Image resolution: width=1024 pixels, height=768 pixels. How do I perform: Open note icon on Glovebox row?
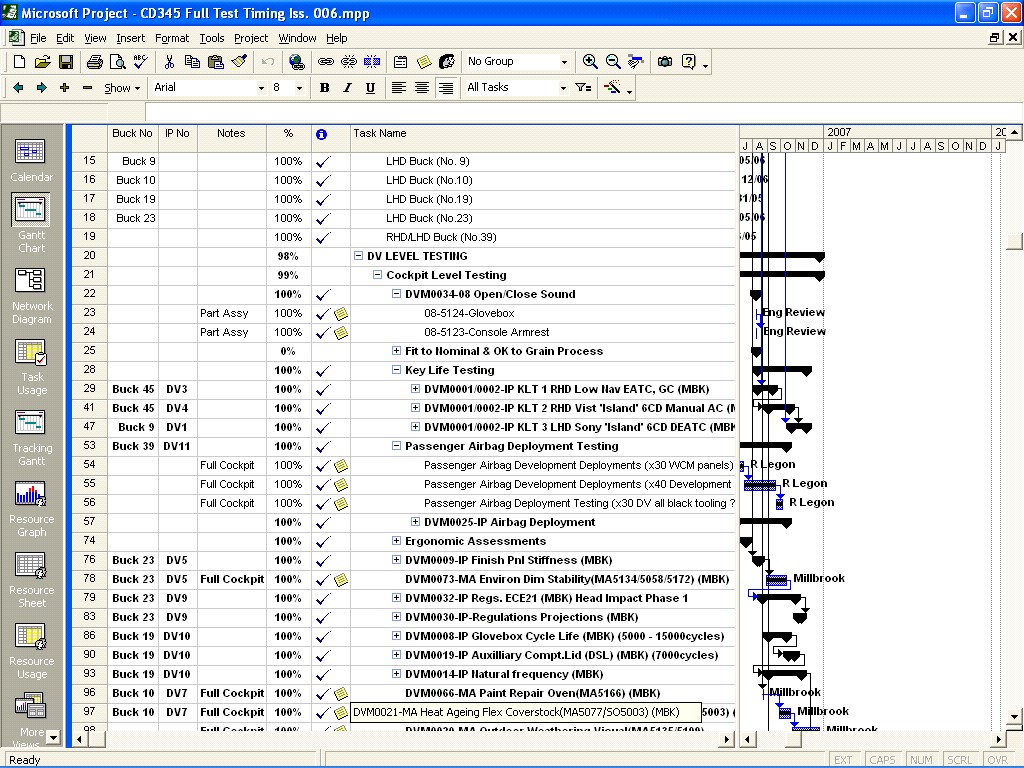[341, 314]
